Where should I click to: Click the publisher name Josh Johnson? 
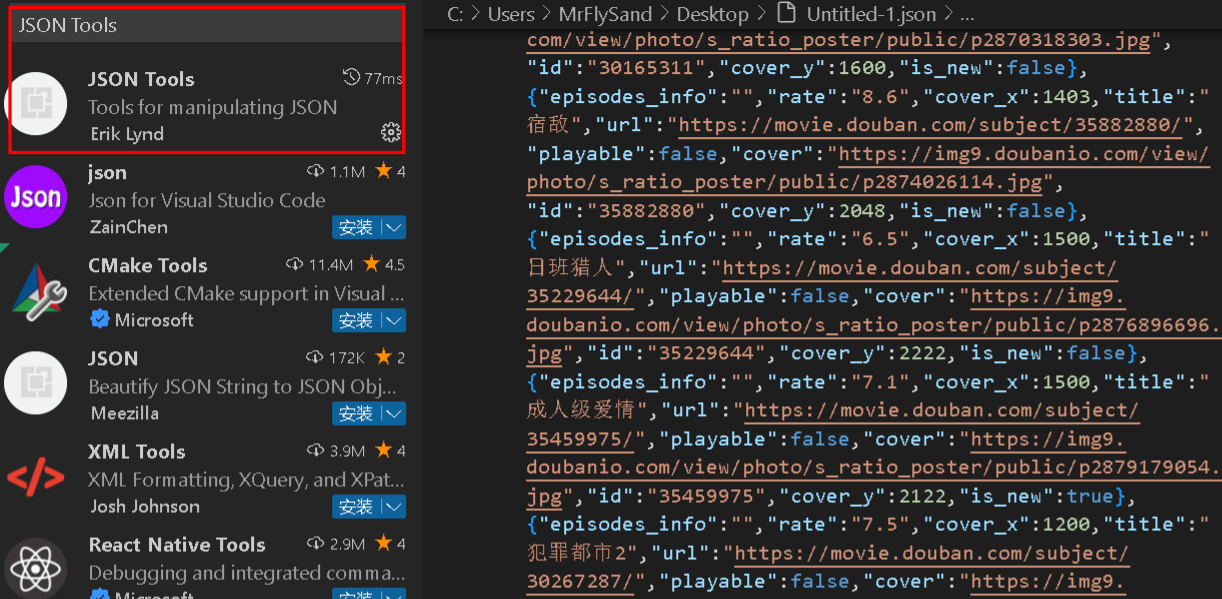pyautogui.click(x=145, y=506)
